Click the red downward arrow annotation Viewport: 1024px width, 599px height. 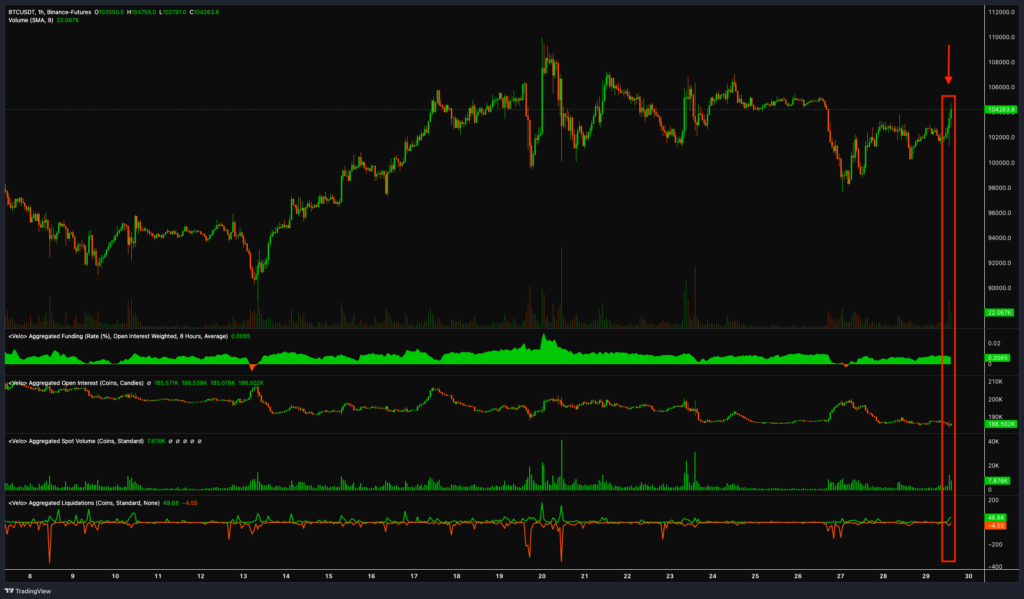[949, 64]
